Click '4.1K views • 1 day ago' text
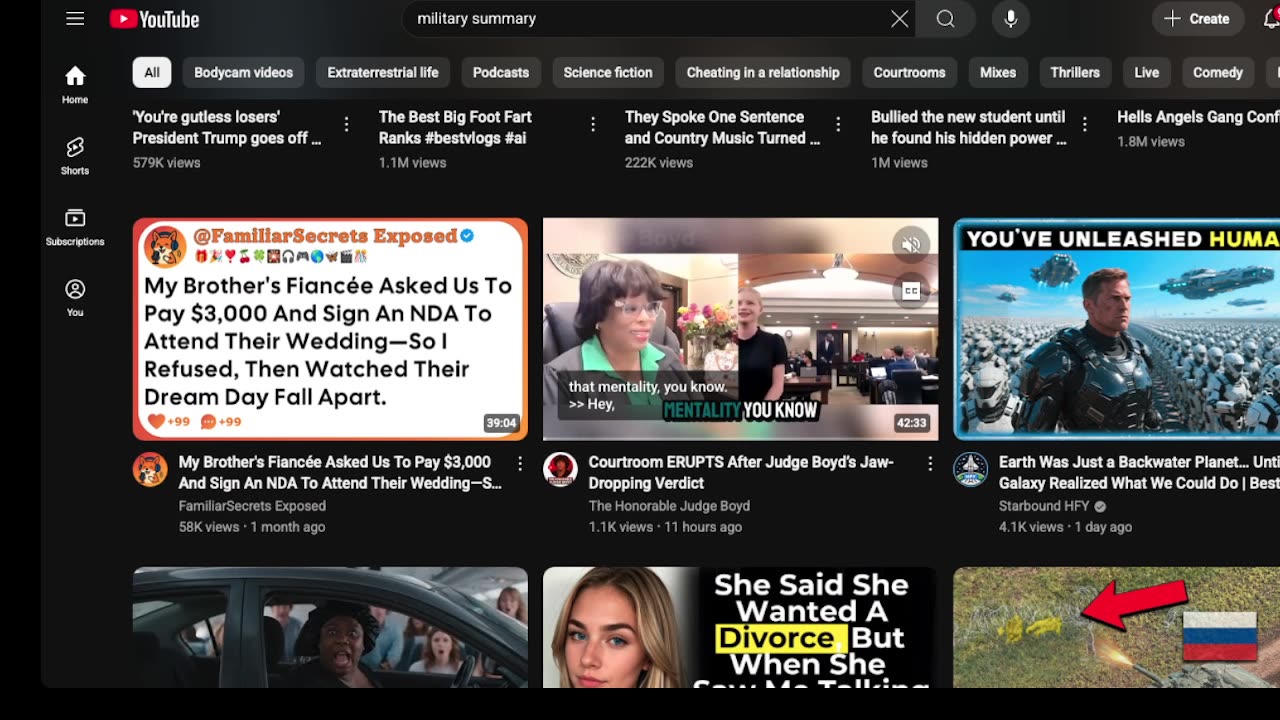Viewport: 1280px width, 720px height. [1065, 527]
